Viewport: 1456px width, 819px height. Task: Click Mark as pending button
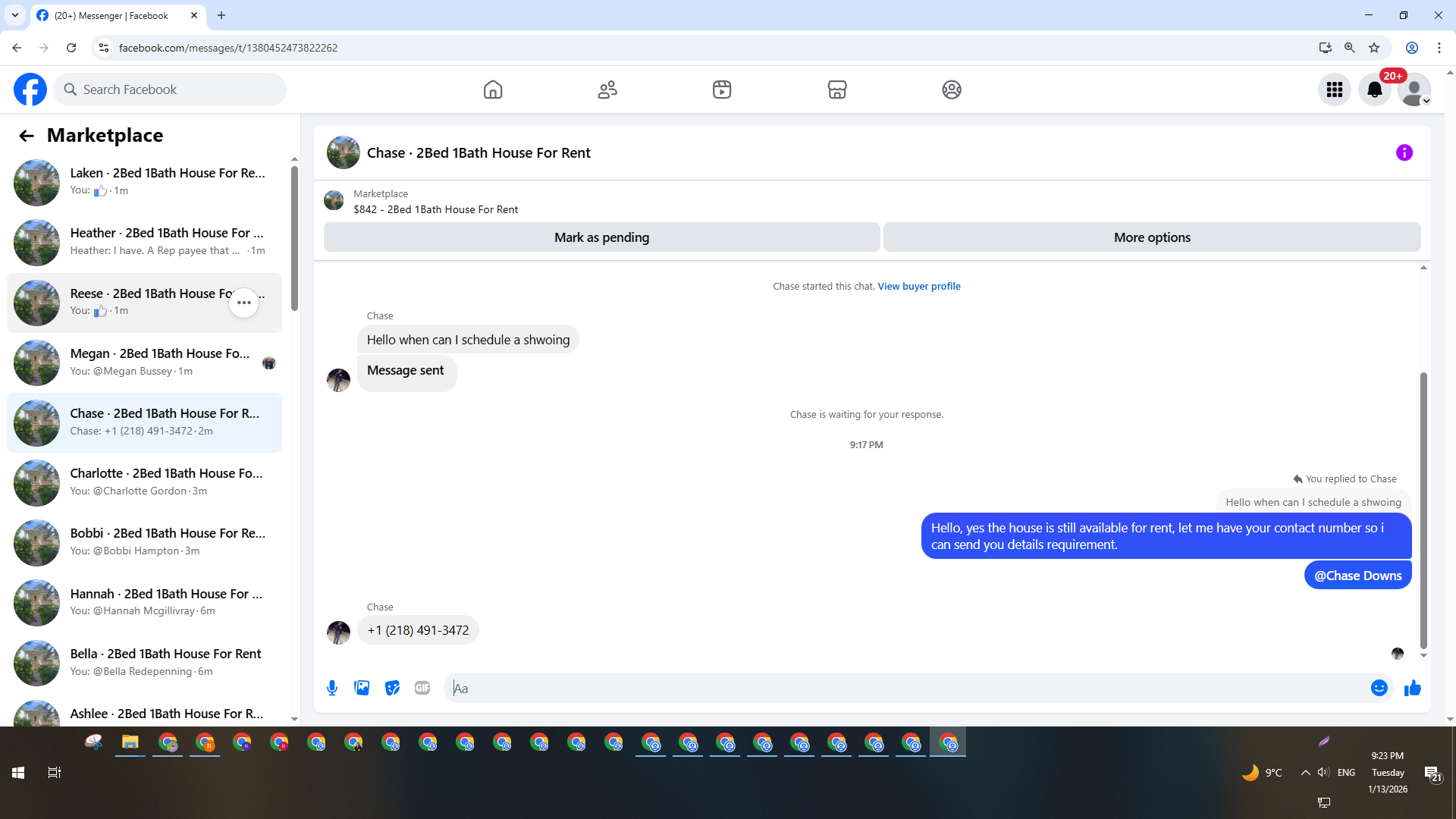(601, 237)
